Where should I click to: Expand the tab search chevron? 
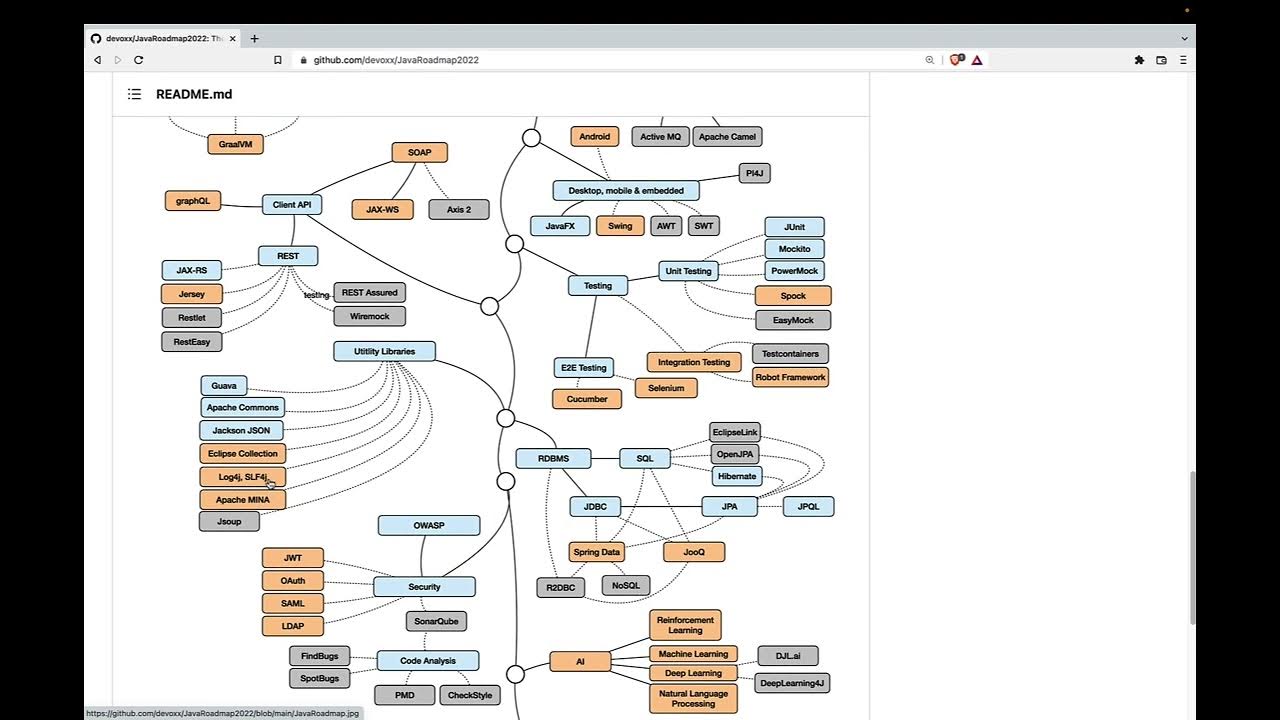[x=1184, y=38]
